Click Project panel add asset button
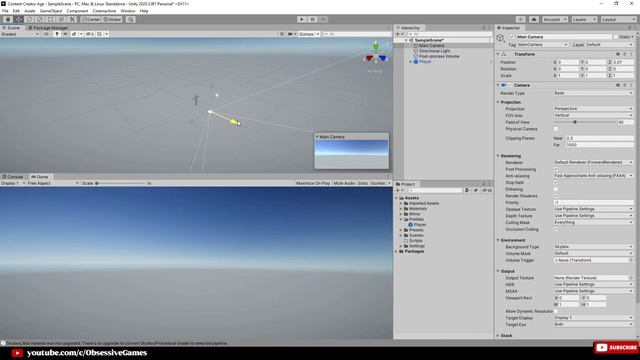The height and width of the screenshot is (360, 640). [400, 190]
